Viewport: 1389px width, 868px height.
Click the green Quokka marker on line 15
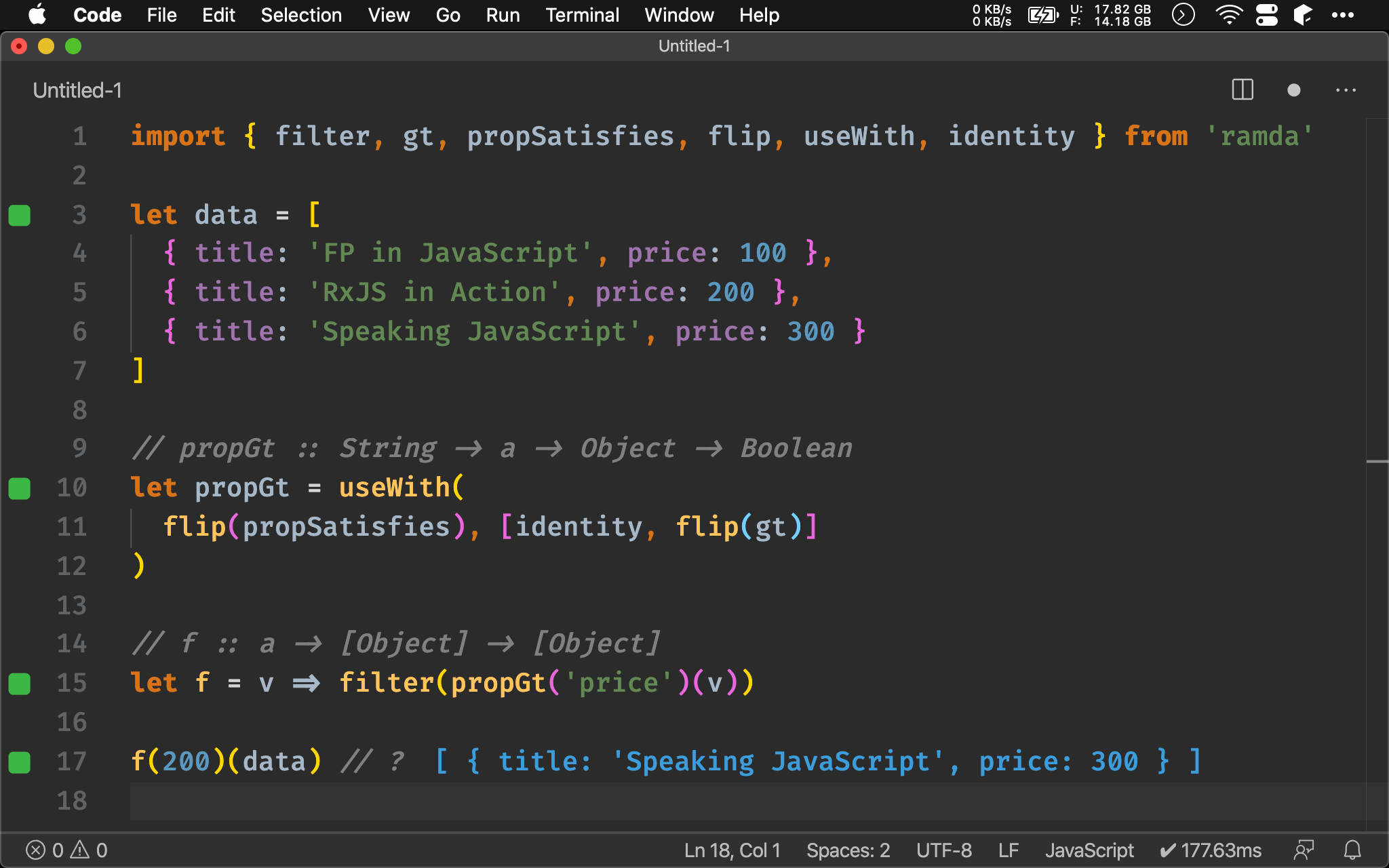pyautogui.click(x=20, y=684)
